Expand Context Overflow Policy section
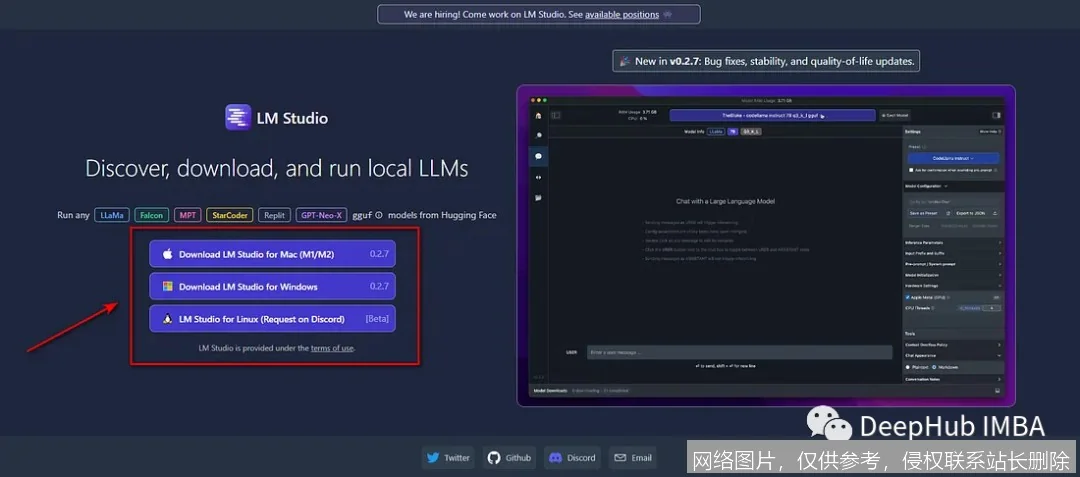Viewport: 1080px width, 477px height. point(953,344)
